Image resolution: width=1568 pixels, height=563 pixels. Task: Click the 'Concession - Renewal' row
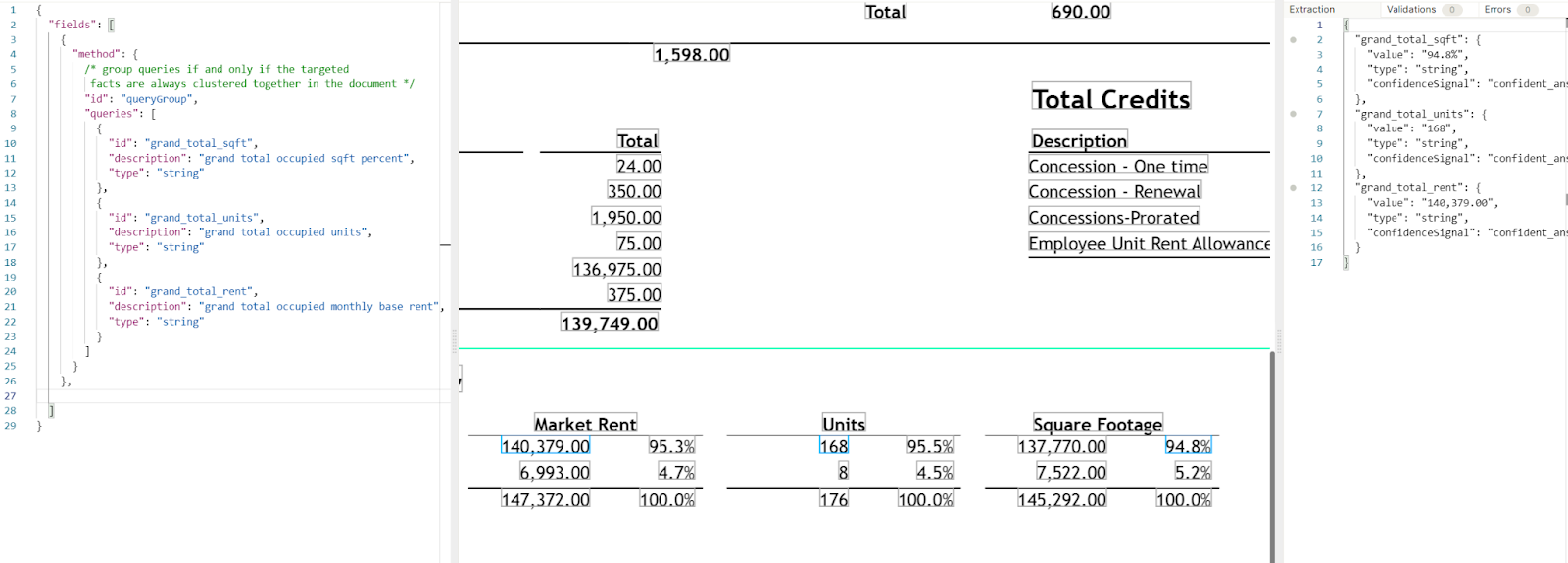coord(1115,192)
